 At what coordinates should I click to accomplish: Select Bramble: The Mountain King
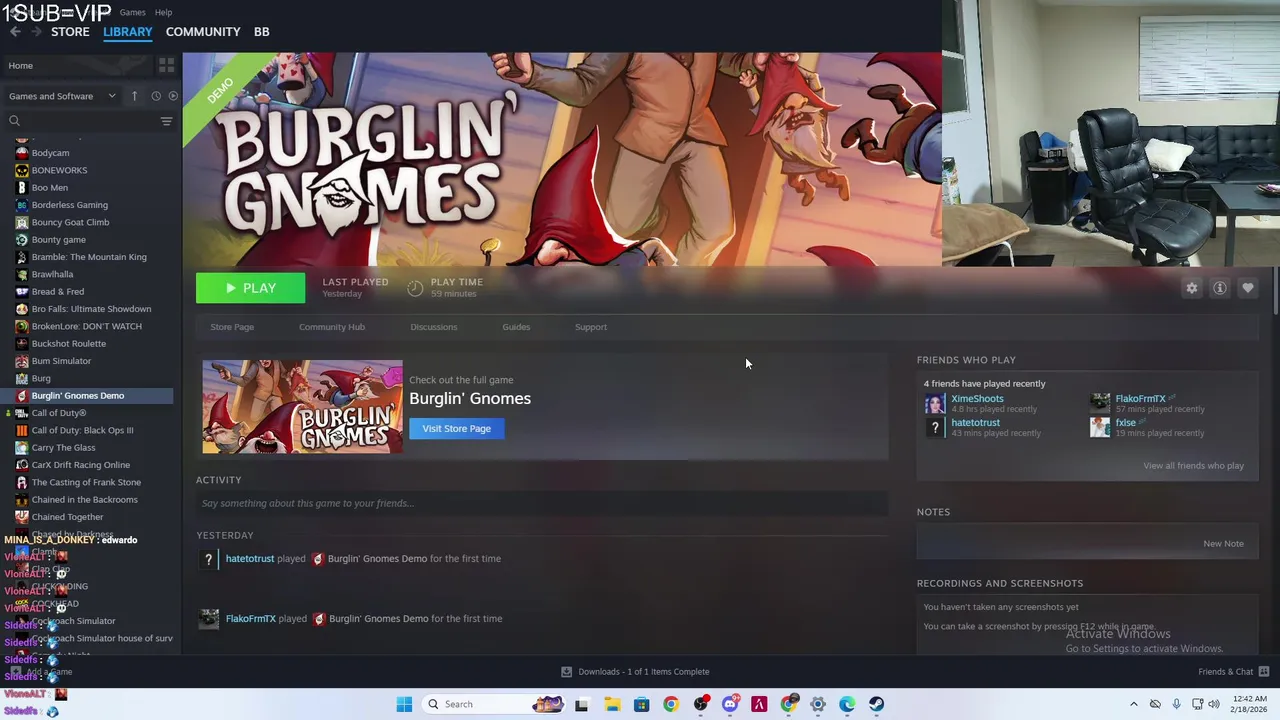click(87, 257)
